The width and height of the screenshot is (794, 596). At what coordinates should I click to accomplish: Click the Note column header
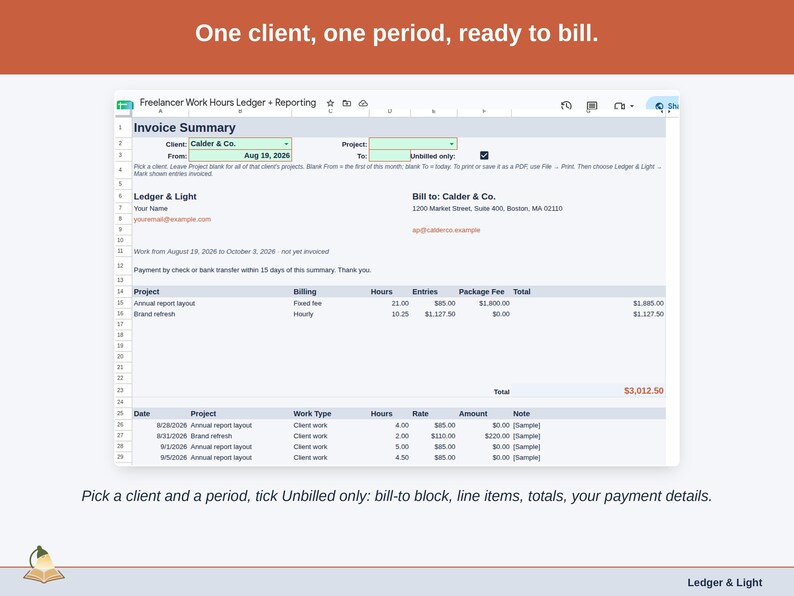(522, 414)
